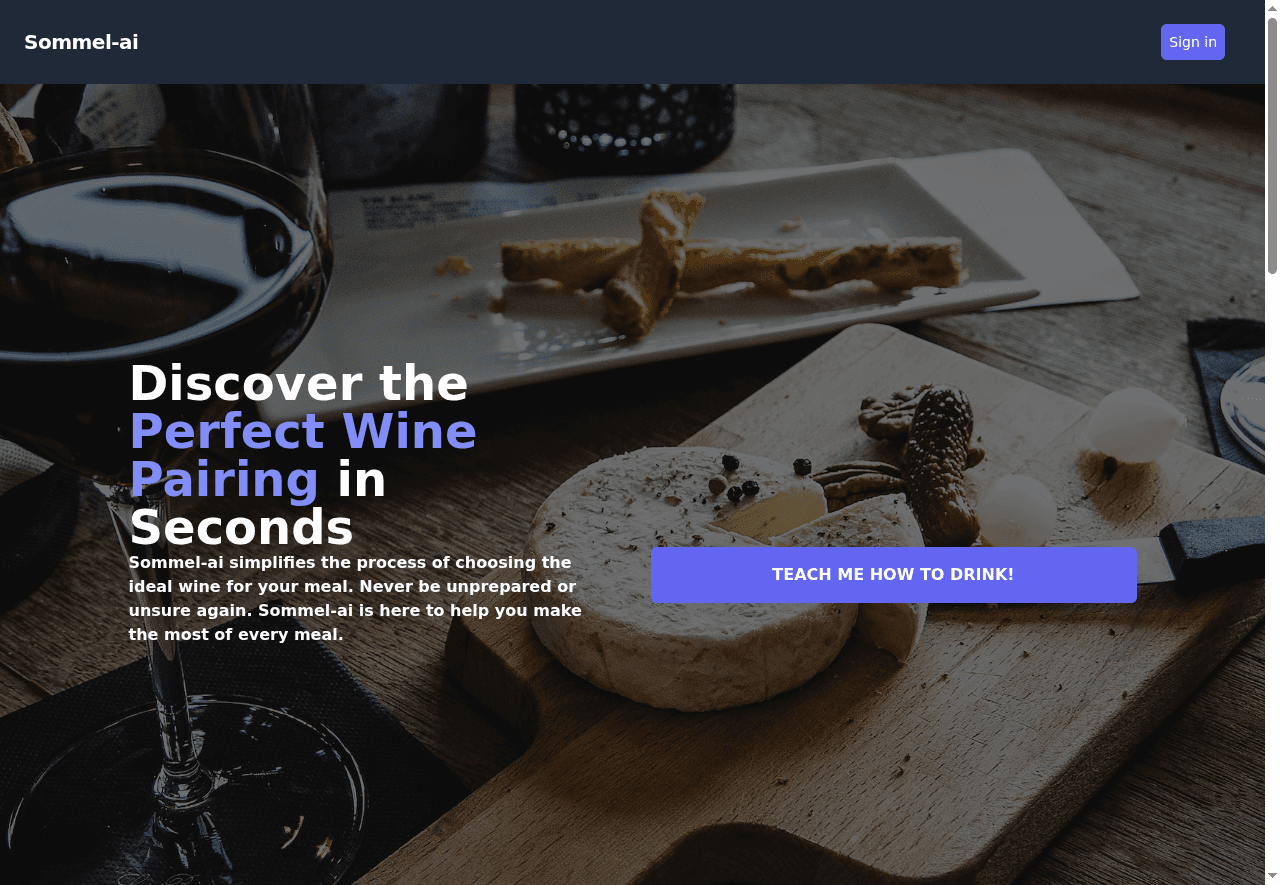Image resolution: width=1280 pixels, height=885 pixels.
Task: Click the scrollbar up arrow
Action: (x=1272, y=8)
